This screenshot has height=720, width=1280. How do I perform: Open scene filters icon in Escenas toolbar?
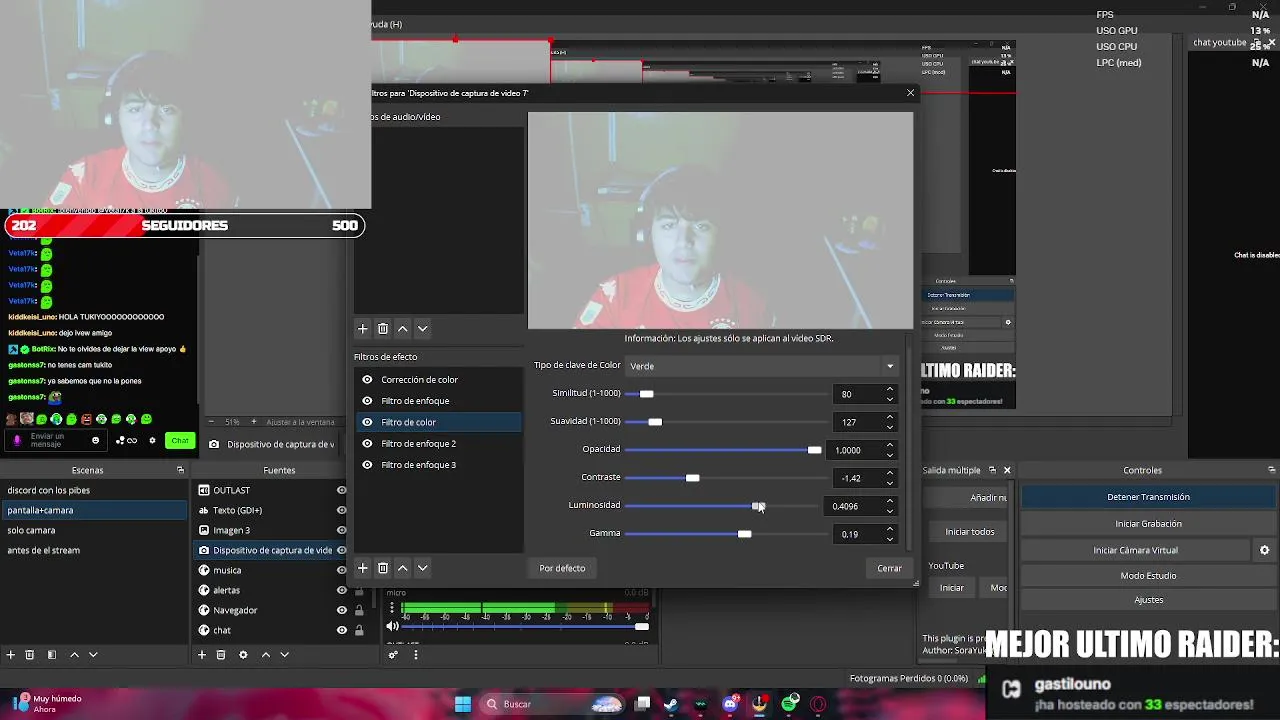click(x=52, y=655)
